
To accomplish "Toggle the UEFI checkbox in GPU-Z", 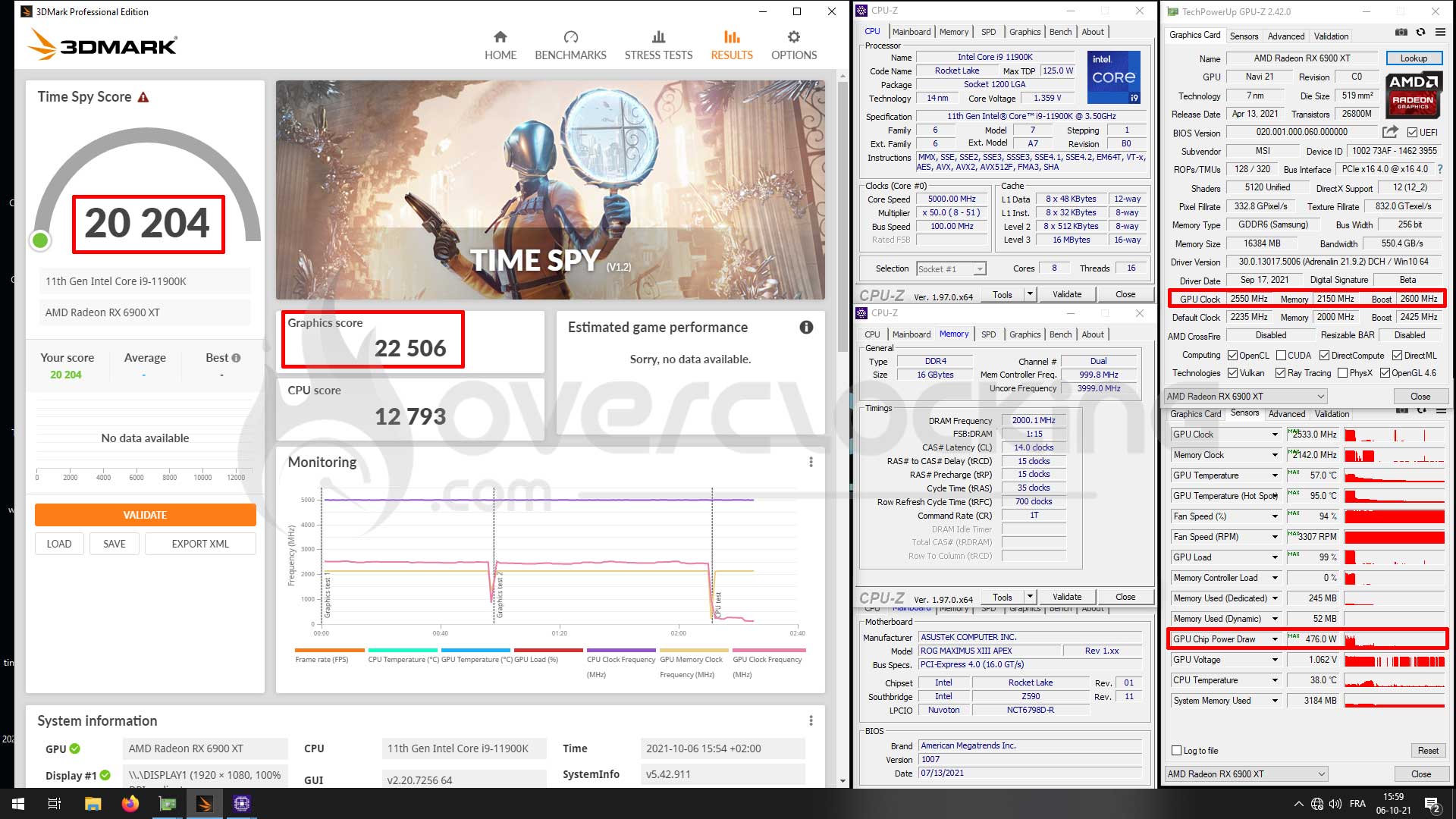I will coord(1412,132).
